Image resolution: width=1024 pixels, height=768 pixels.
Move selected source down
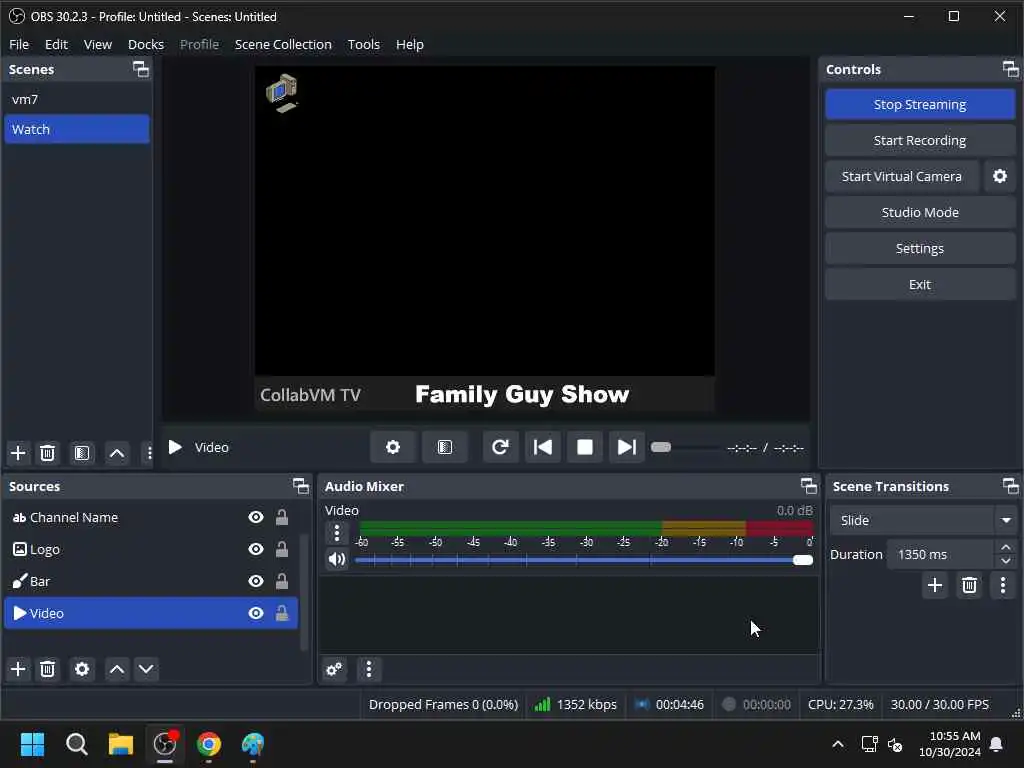[x=146, y=669]
